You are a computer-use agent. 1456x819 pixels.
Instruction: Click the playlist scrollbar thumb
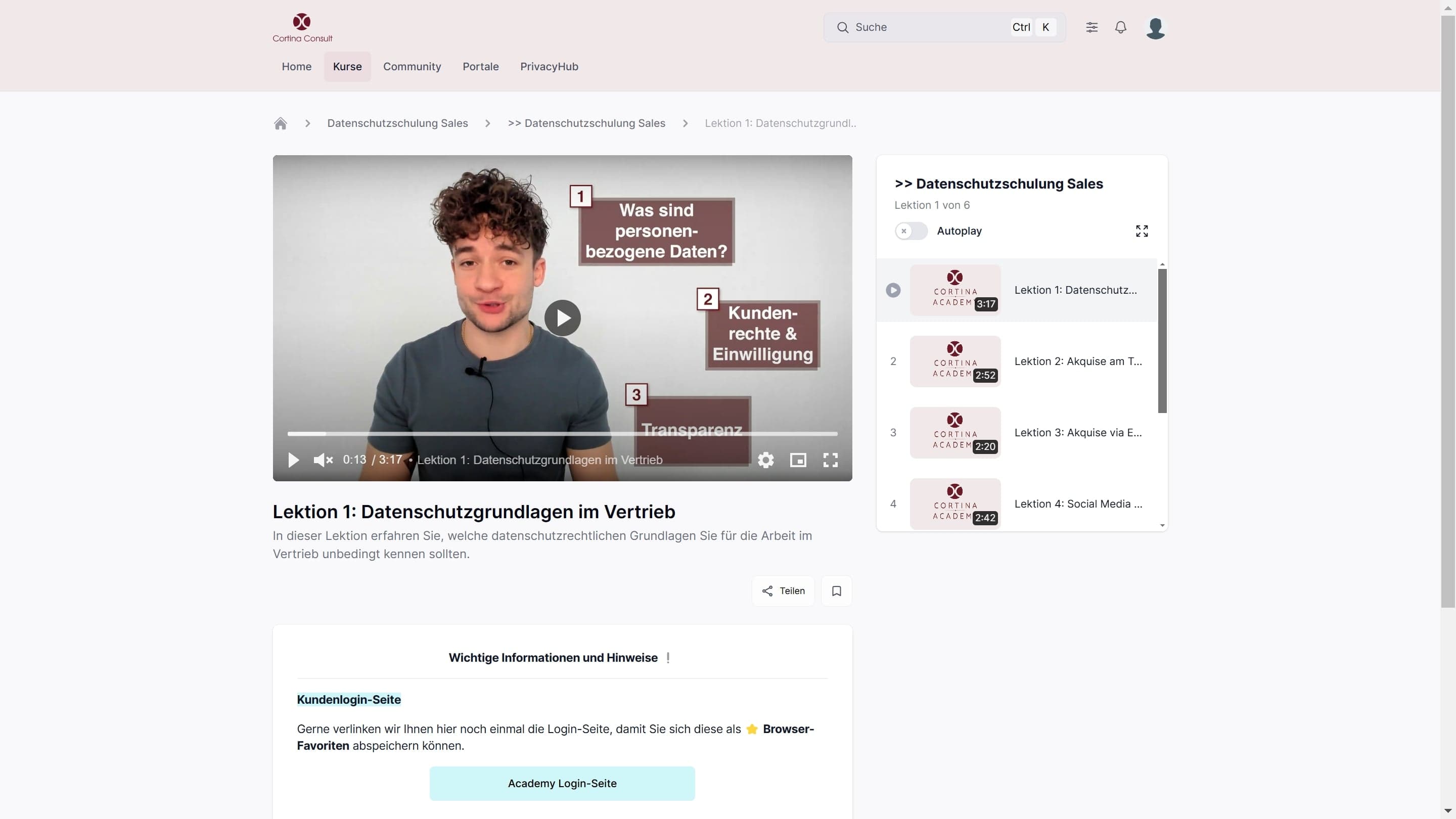coord(1162,341)
